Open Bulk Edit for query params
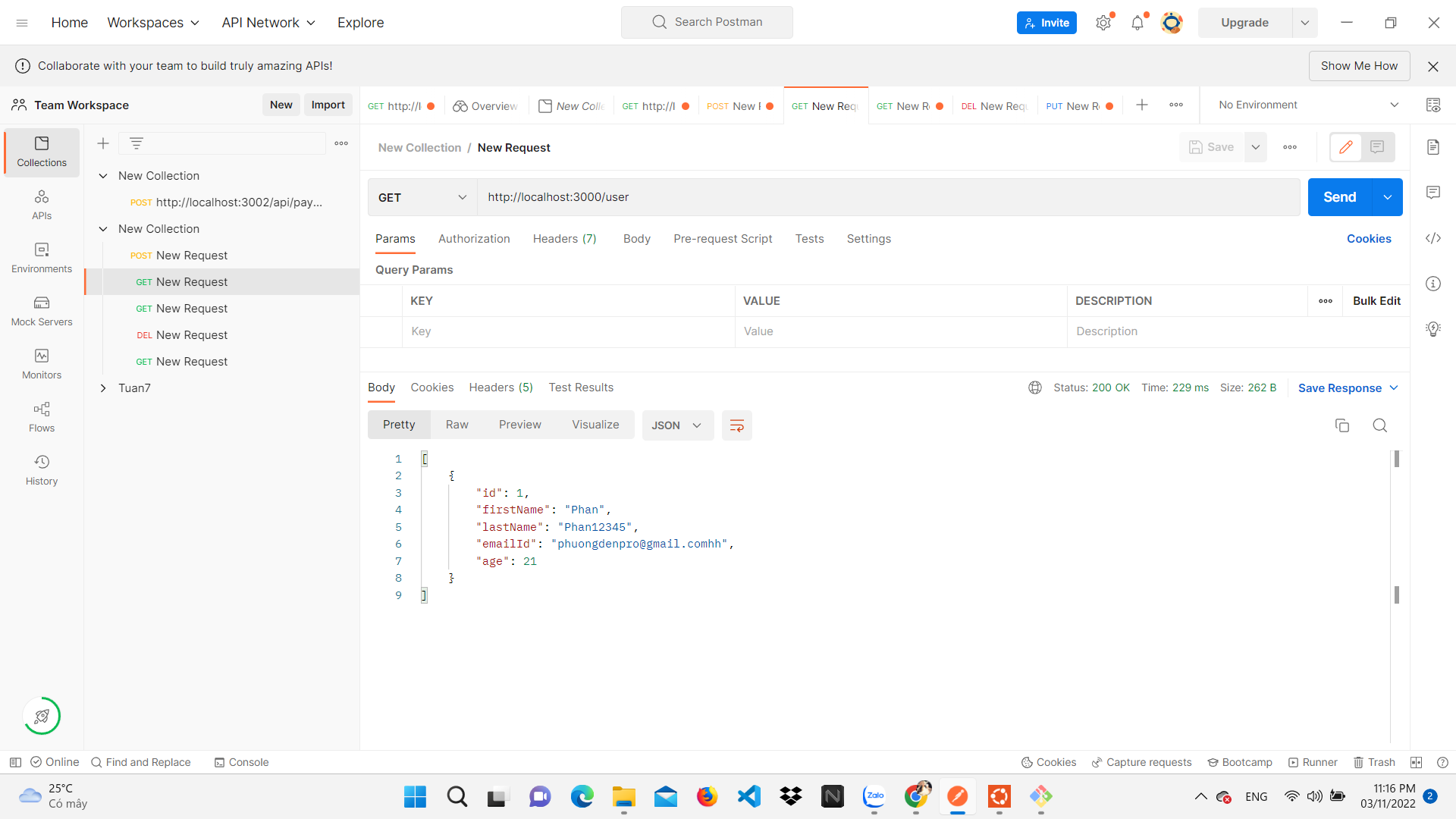Image resolution: width=1456 pixels, height=819 pixels. click(x=1376, y=300)
